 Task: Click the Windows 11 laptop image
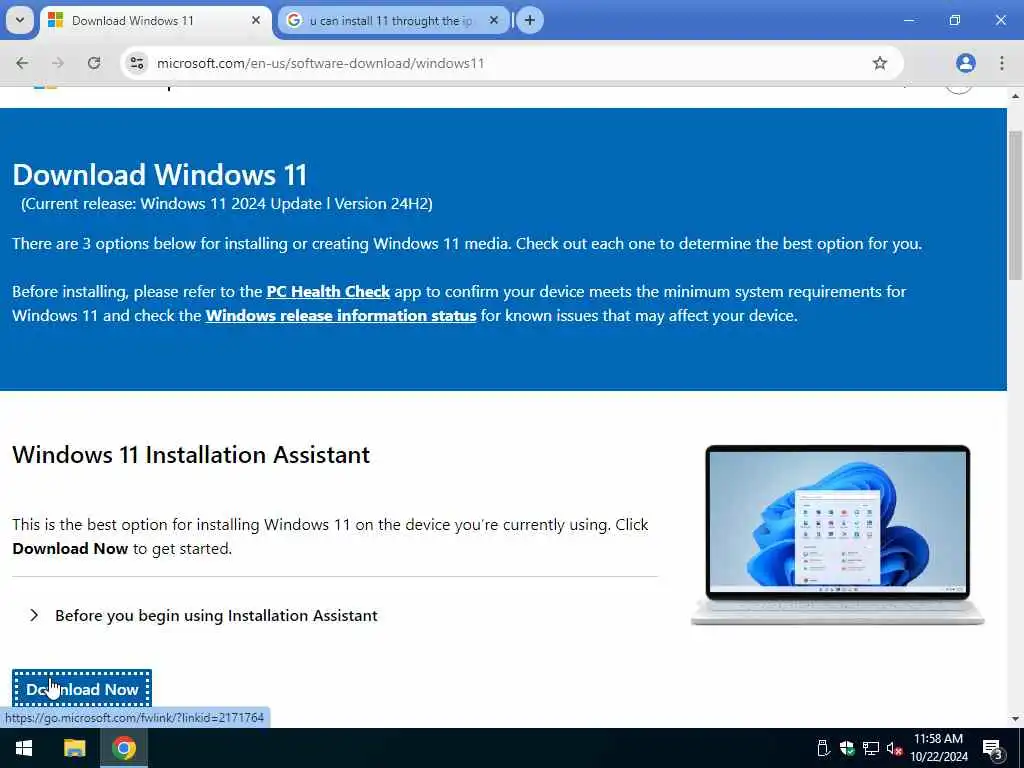coord(838,535)
